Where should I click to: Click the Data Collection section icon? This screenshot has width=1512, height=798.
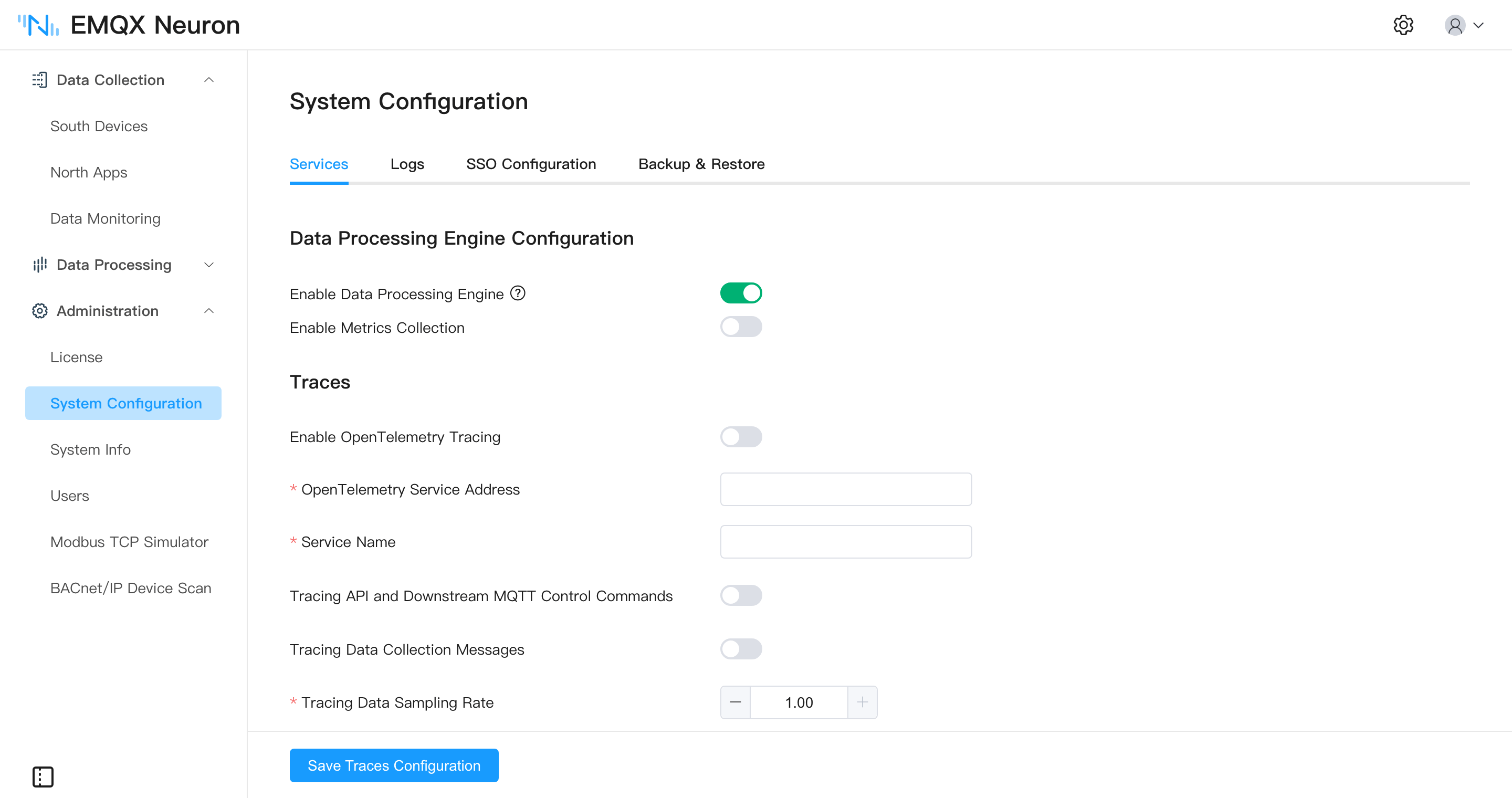click(39, 80)
